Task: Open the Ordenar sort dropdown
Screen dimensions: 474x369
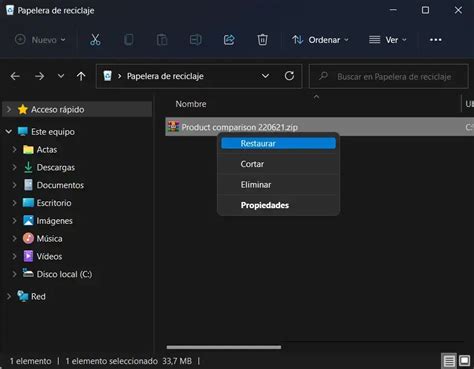Action: point(320,40)
